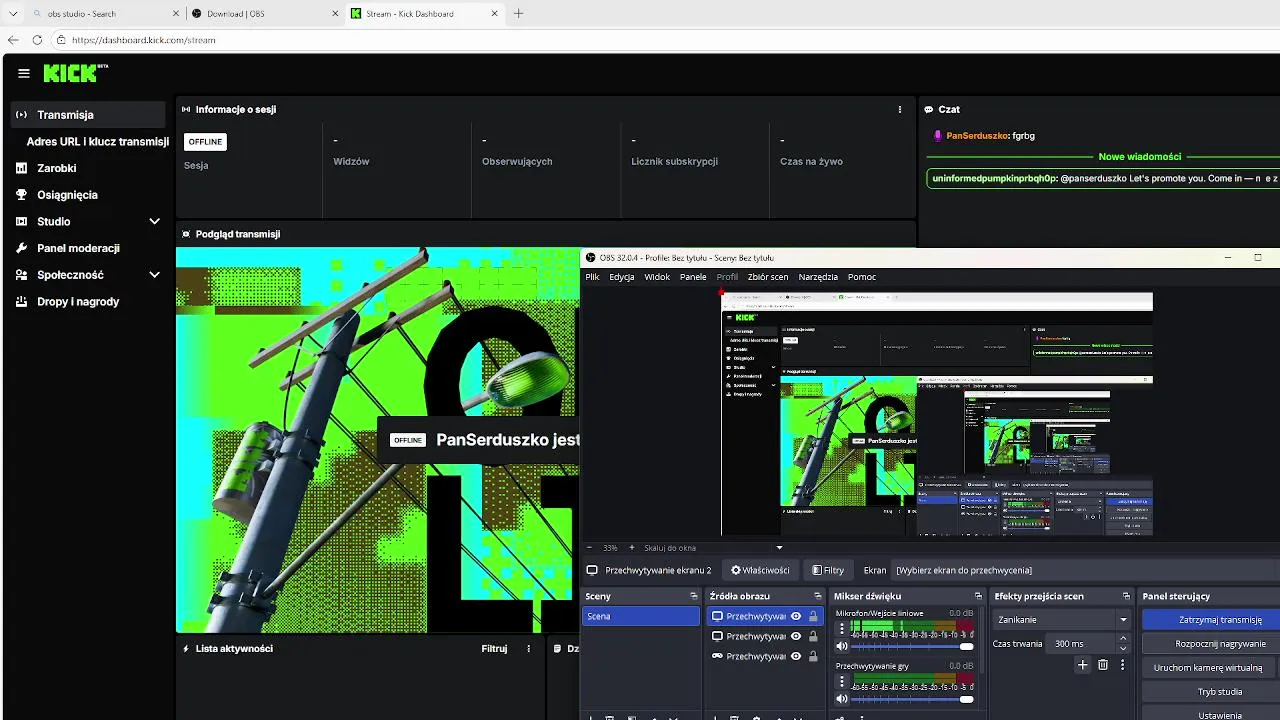Expand the Społeczność sidebar section
This screenshot has width=1280, height=720.
point(155,275)
